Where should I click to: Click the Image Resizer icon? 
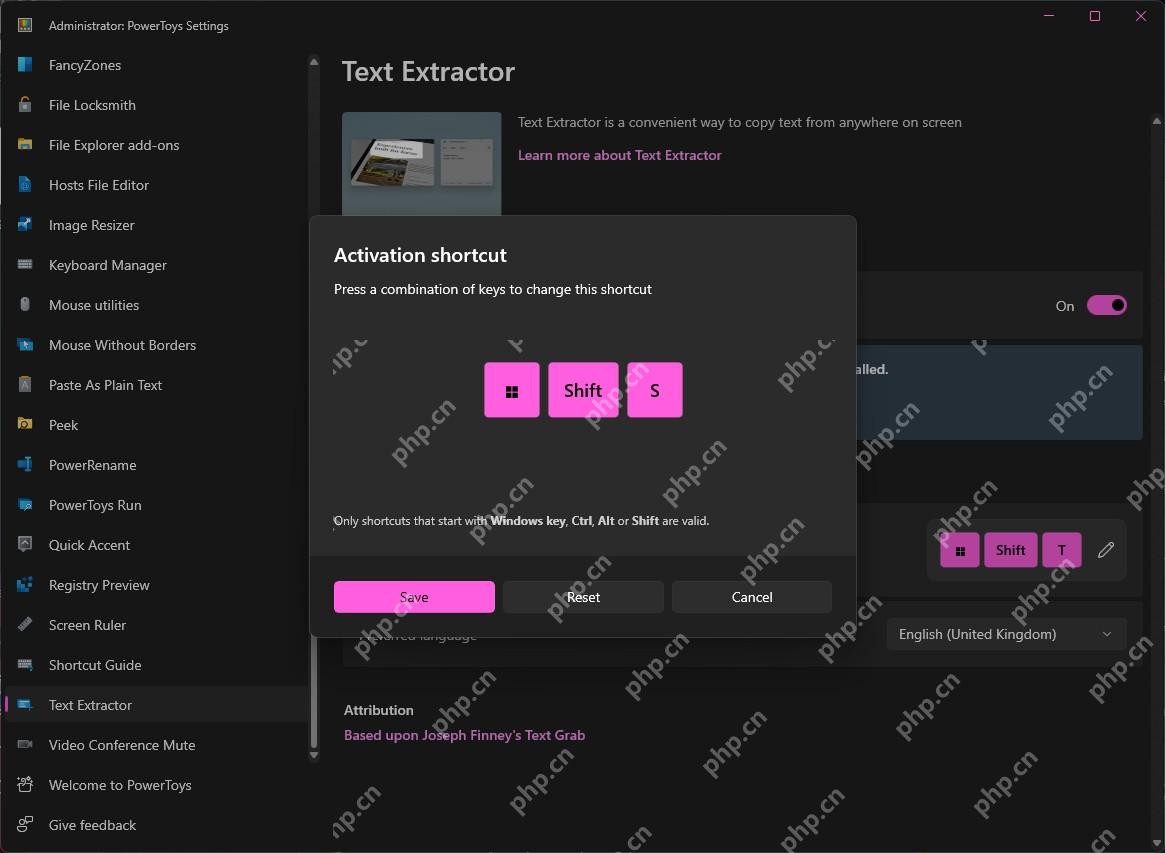click(25, 224)
